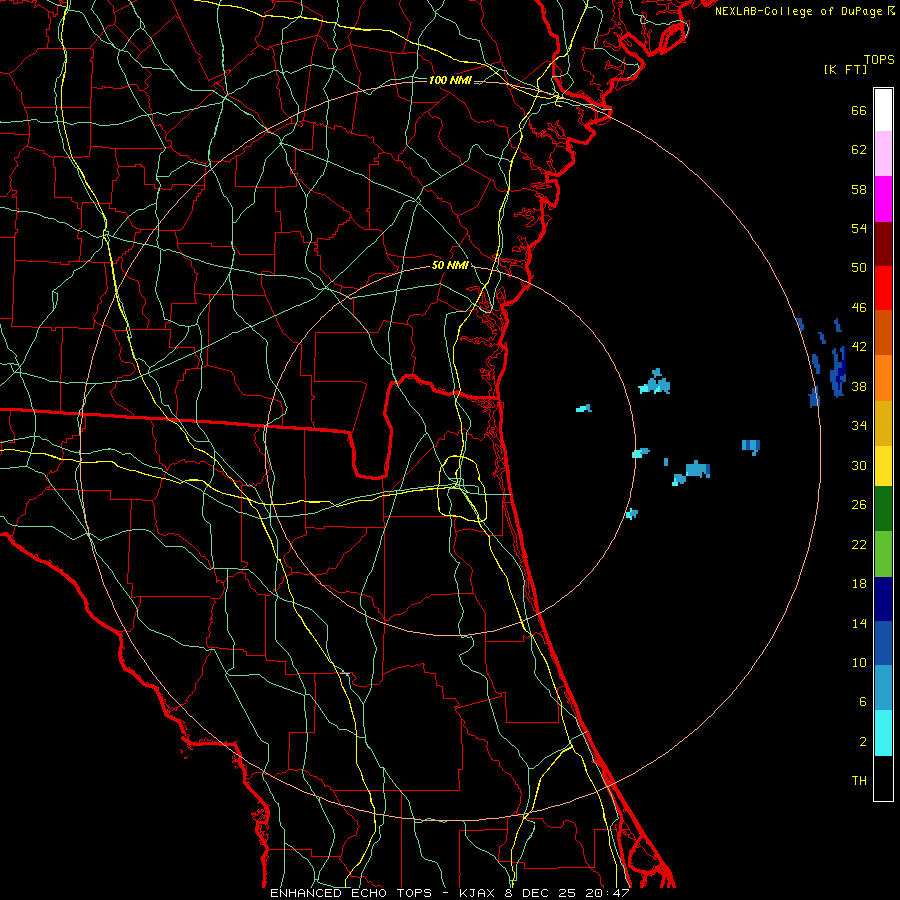
Task: Click the legend value 62
Action: click(859, 150)
